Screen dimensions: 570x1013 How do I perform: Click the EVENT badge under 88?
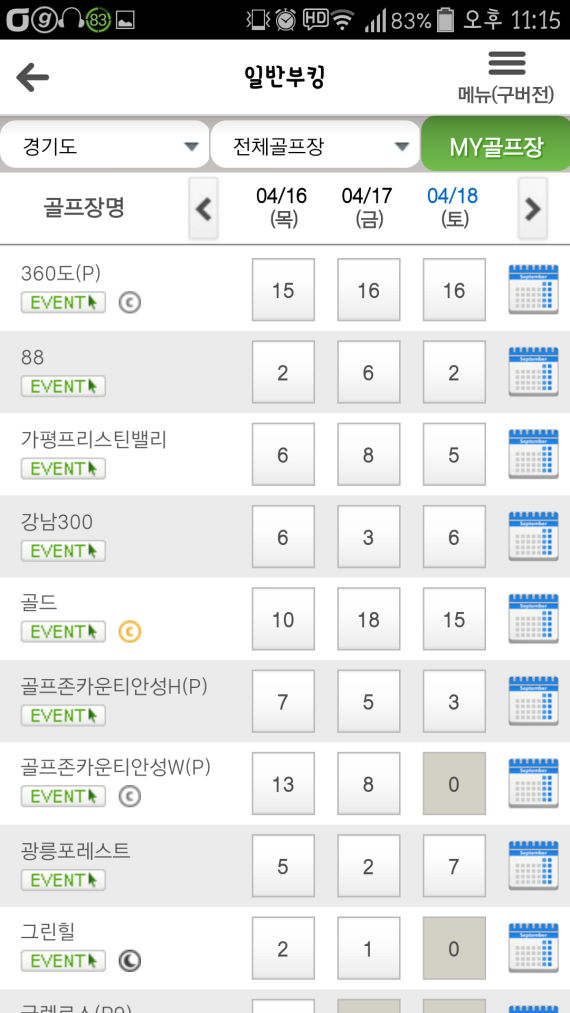[63, 386]
